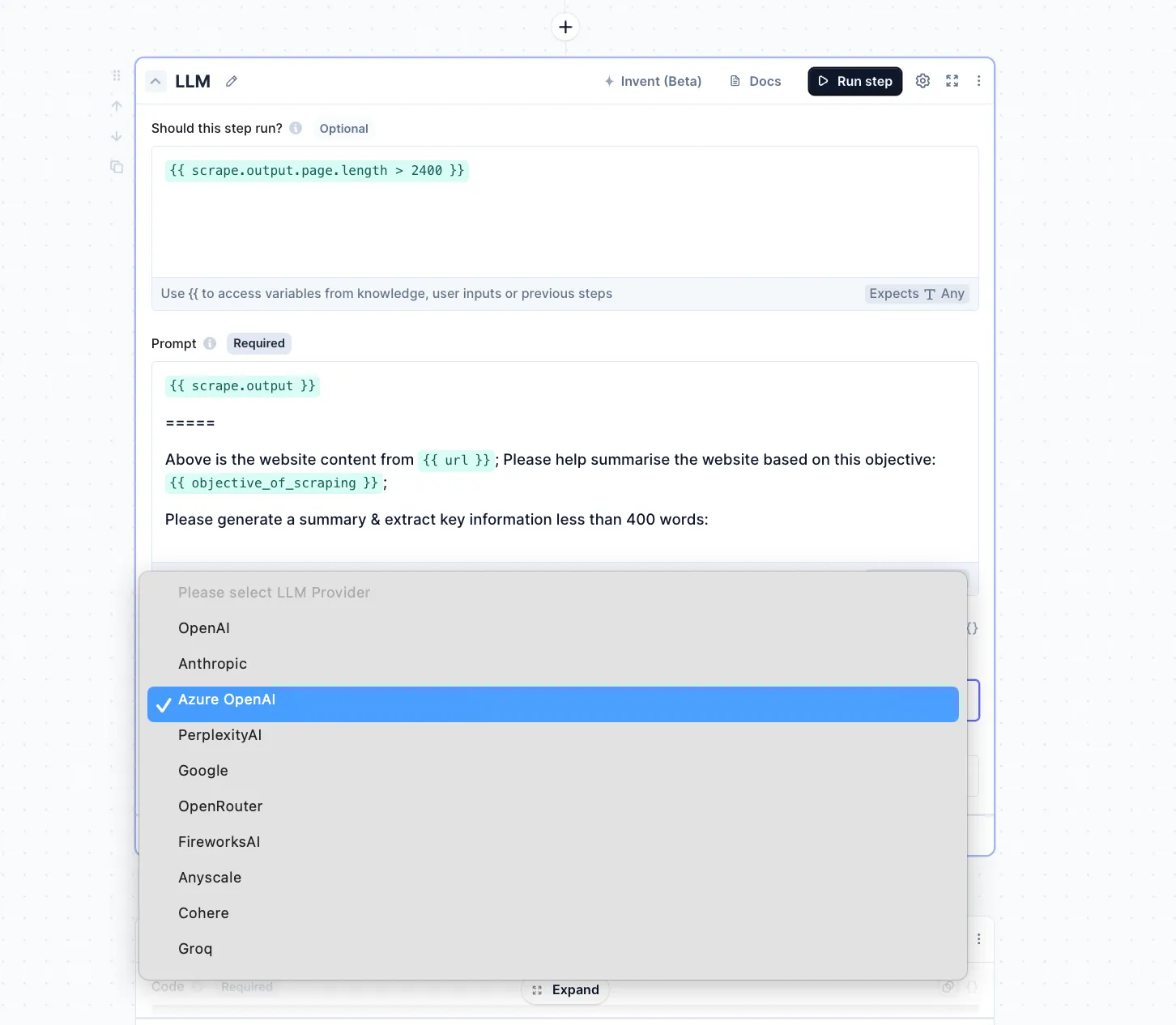
Task: Click the plus icon to add step
Action: click(x=565, y=27)
